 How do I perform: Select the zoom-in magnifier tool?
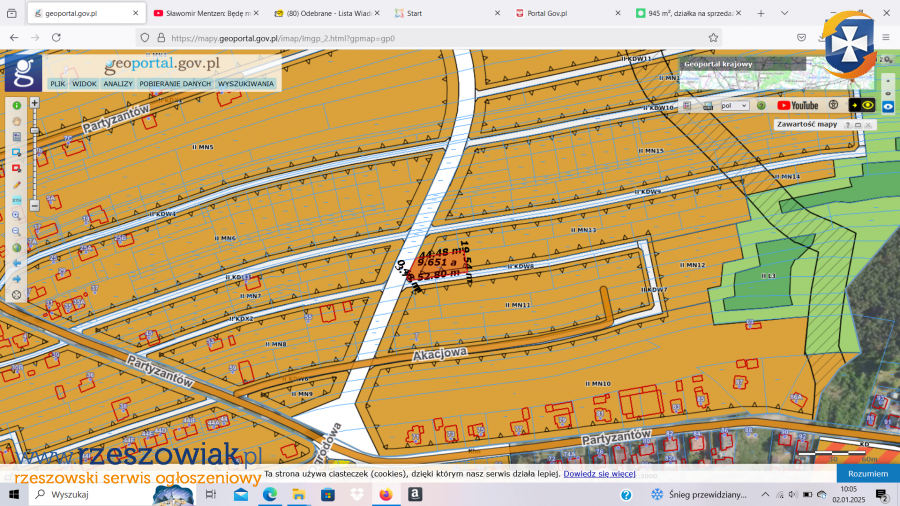pos(17,216)
